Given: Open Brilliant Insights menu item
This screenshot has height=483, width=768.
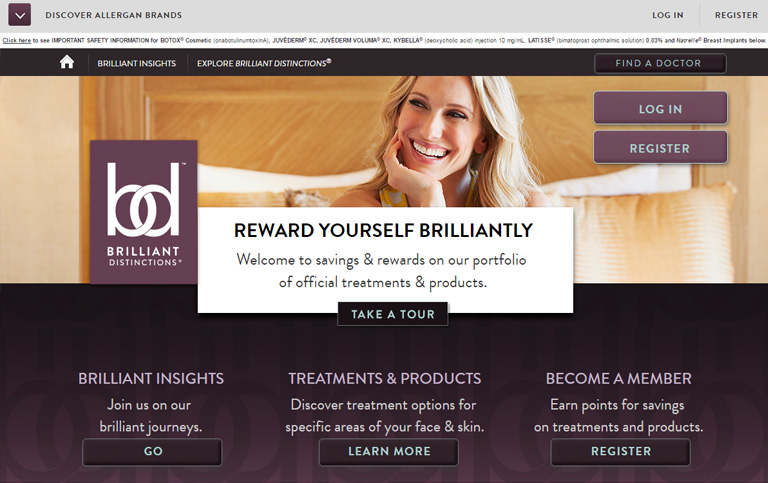Looking at the screenshot, I should 137,63.
